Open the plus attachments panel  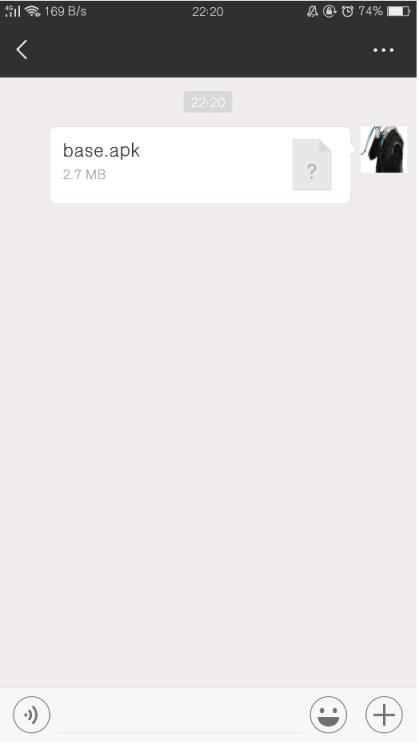tap(384, 715)
